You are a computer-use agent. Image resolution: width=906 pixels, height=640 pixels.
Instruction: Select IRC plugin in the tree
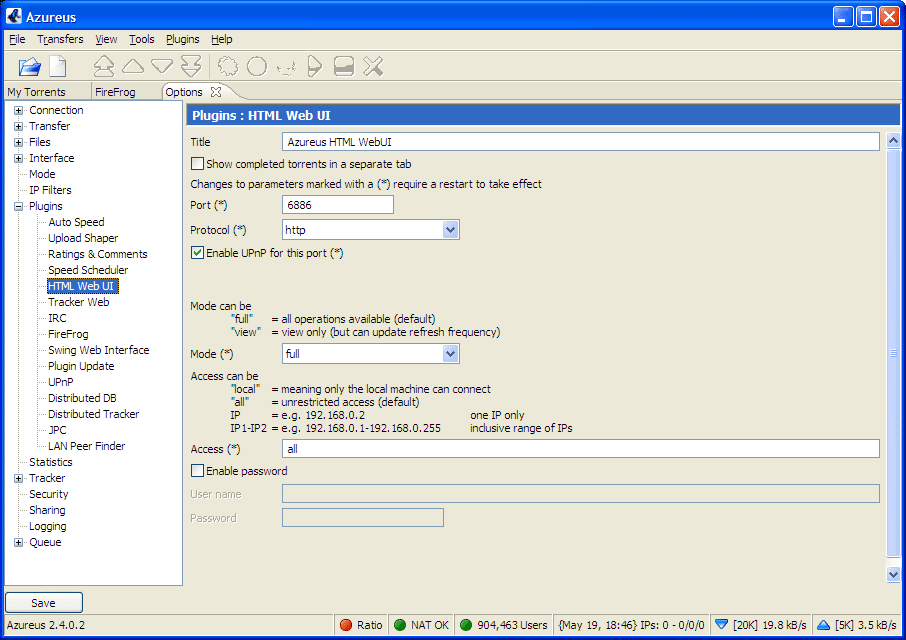(x=57, y=318)
